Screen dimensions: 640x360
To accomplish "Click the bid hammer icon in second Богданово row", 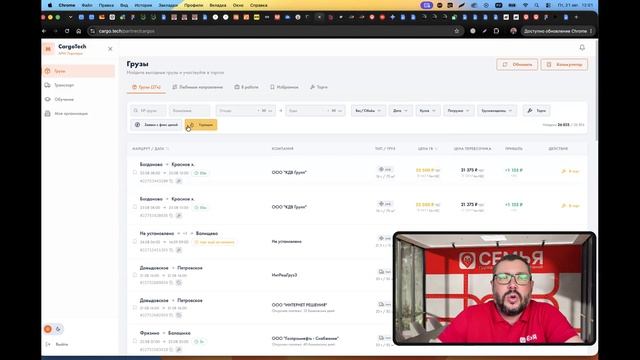I will 179,215.
